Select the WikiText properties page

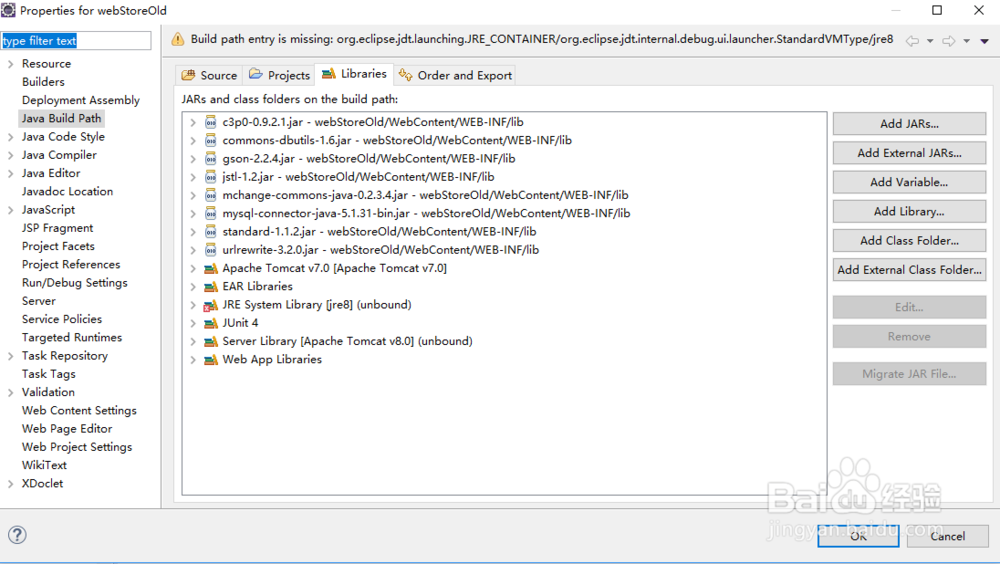click(44, 465)
